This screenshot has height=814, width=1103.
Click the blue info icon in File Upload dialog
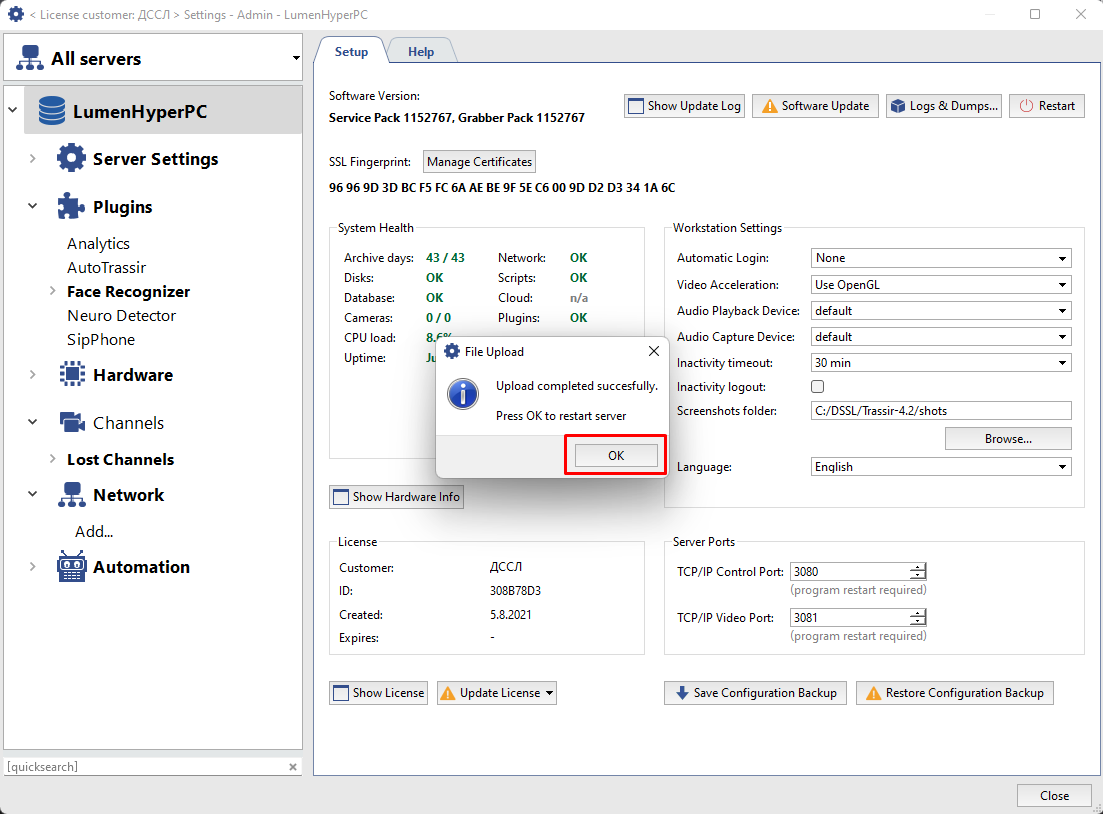click(463, 394)
